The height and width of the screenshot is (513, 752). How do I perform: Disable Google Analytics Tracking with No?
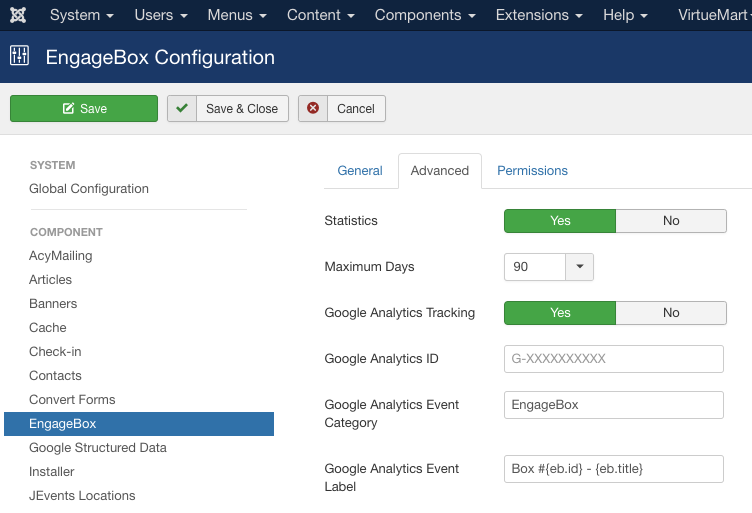point(671,313)
